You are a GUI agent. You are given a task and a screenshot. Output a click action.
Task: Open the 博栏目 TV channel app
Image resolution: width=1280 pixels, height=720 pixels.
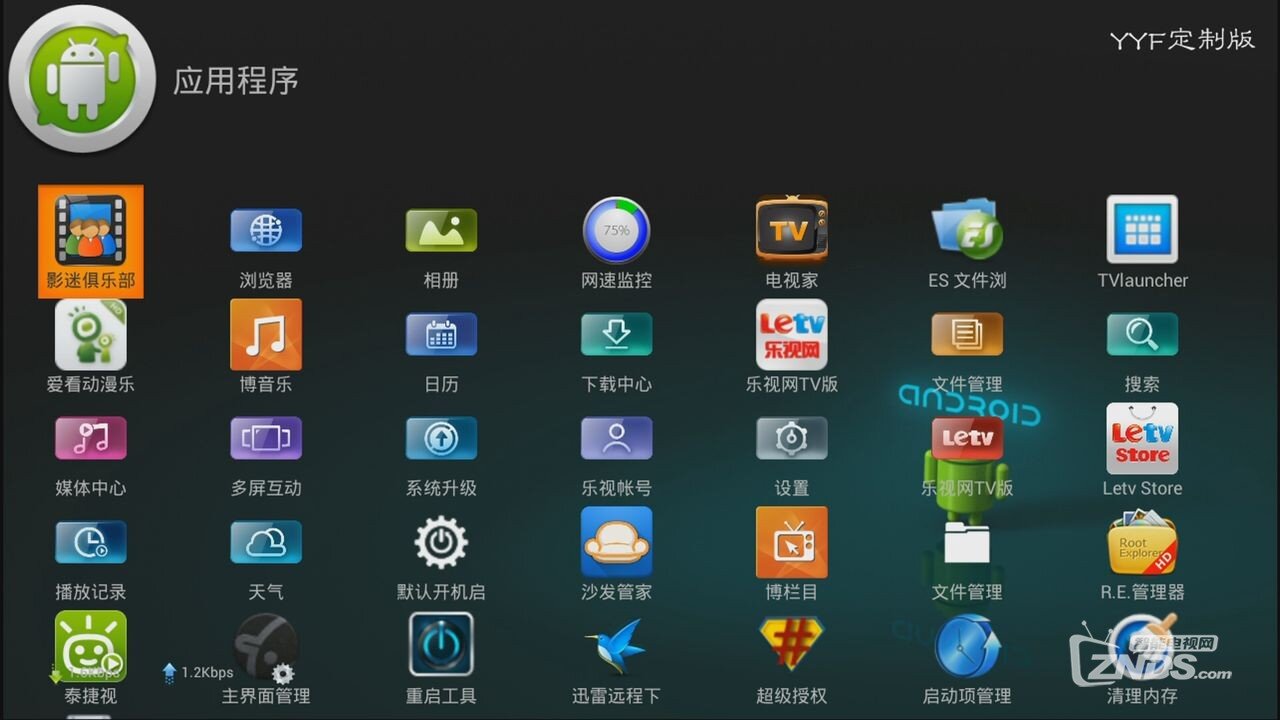pos(791,553)
